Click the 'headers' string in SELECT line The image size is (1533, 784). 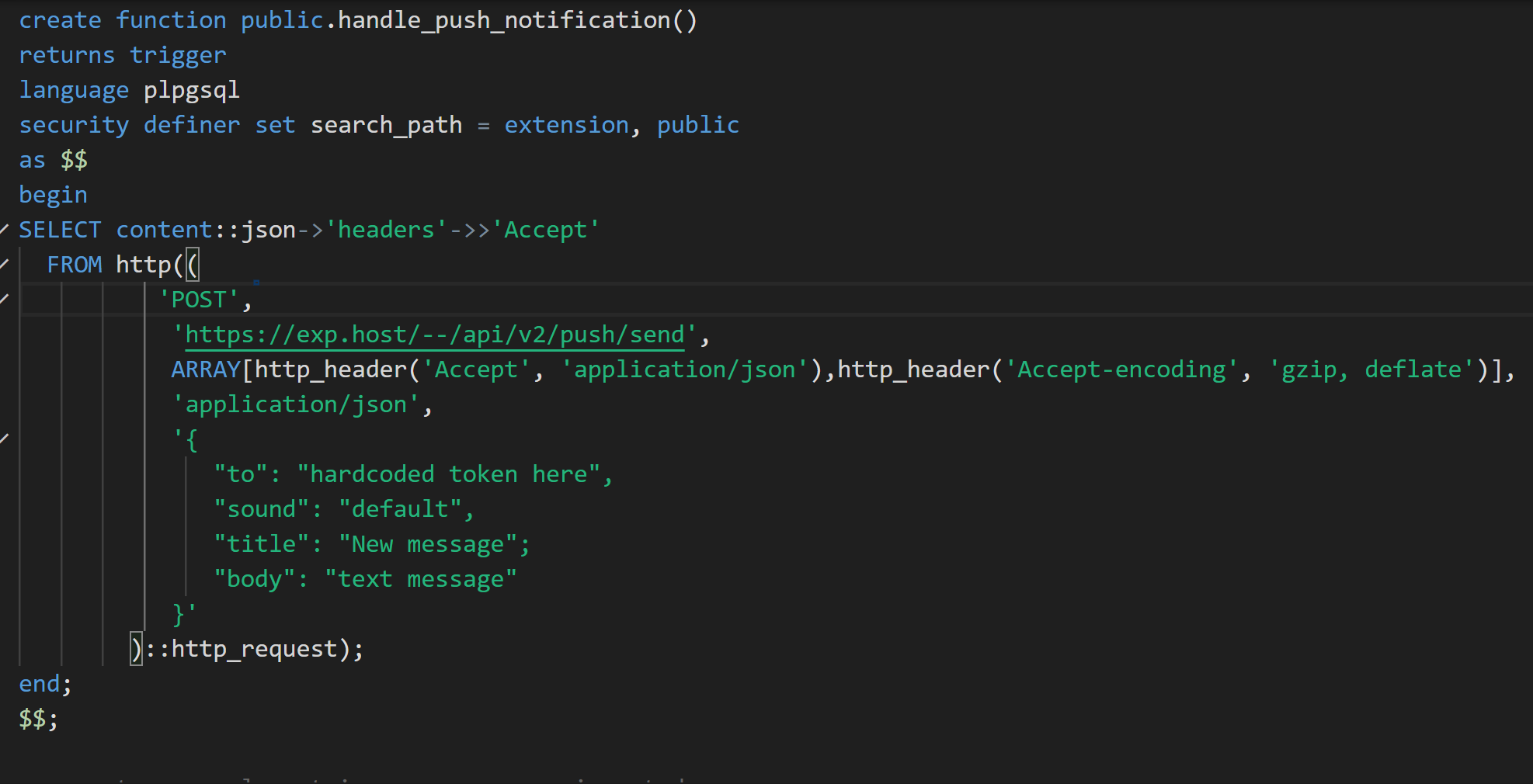[x=386, y=230]
